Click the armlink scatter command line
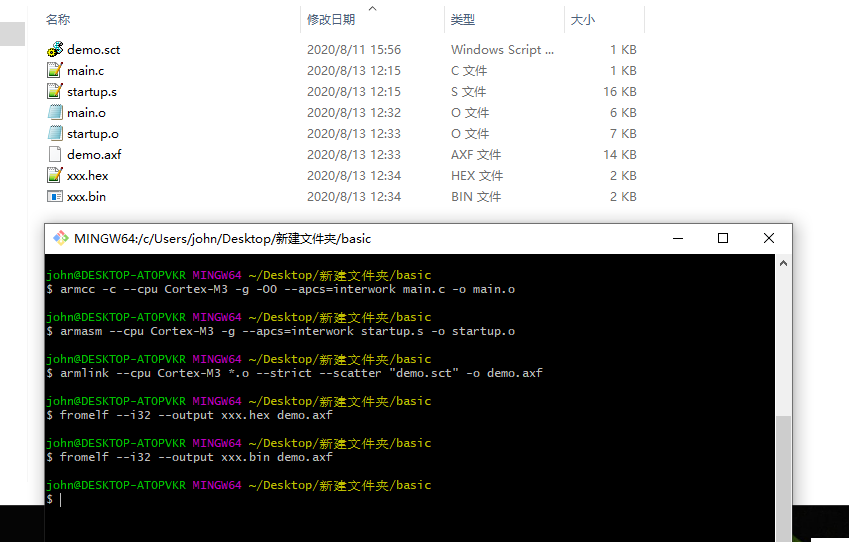The image size is (849, 542). 295,373
